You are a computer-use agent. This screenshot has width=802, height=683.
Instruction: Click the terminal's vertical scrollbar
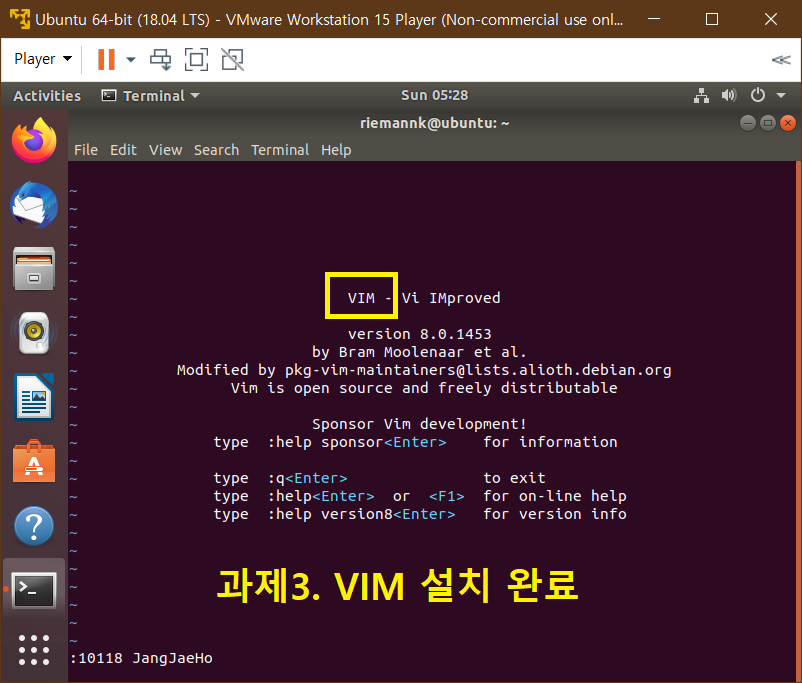(x=798, y=421)
